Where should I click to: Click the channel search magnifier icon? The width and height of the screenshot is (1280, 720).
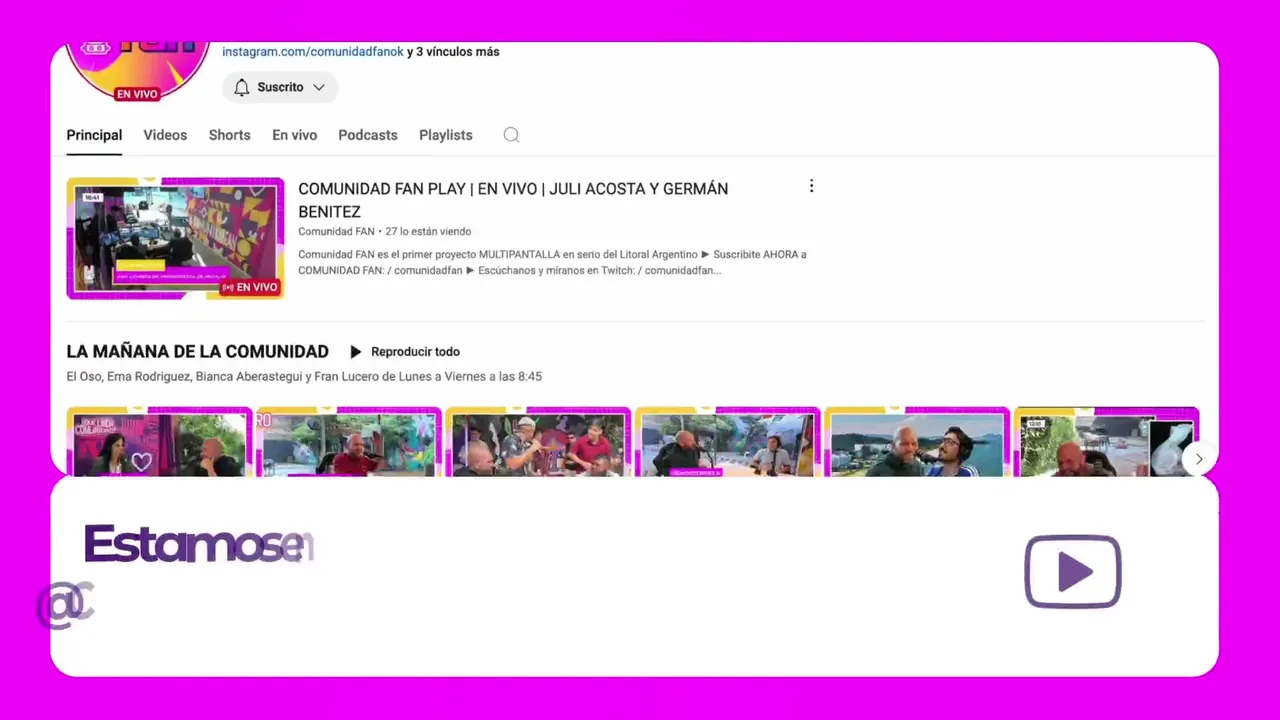(x=511, y=135)
